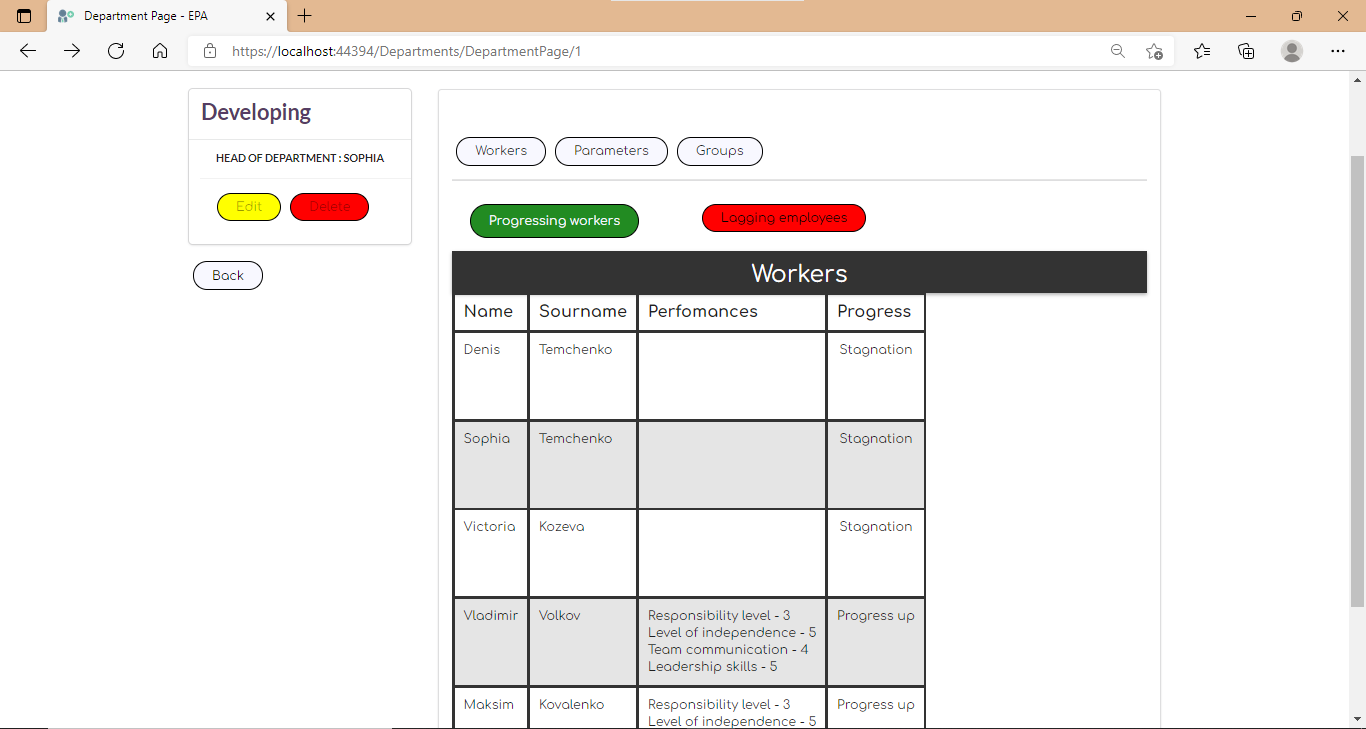The width and height of the screenshot is (1366, 729).
Task: Click the Volkov surname cell
Action: point(583,642)
